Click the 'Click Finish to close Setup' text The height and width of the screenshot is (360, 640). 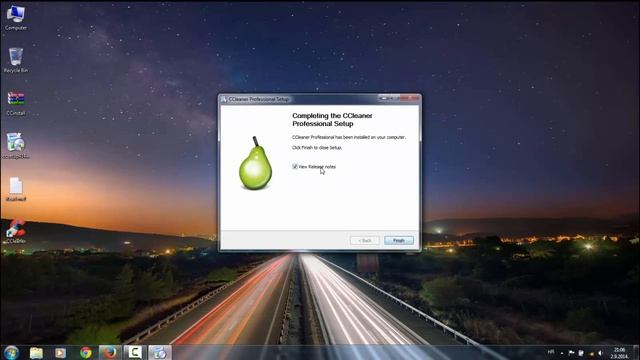tap(317, 148)
